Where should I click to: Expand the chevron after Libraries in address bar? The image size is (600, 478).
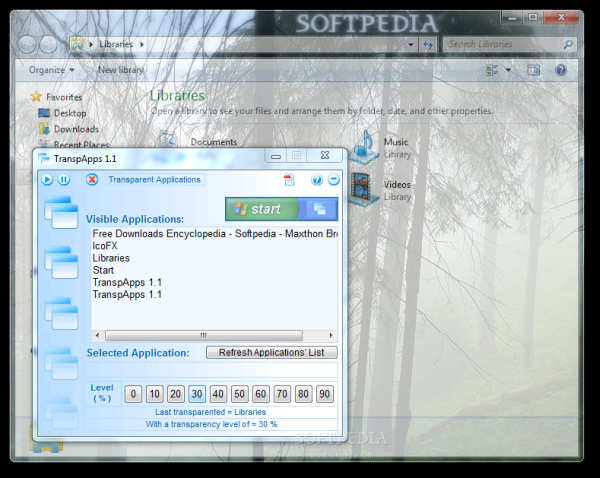click(142, 44)
